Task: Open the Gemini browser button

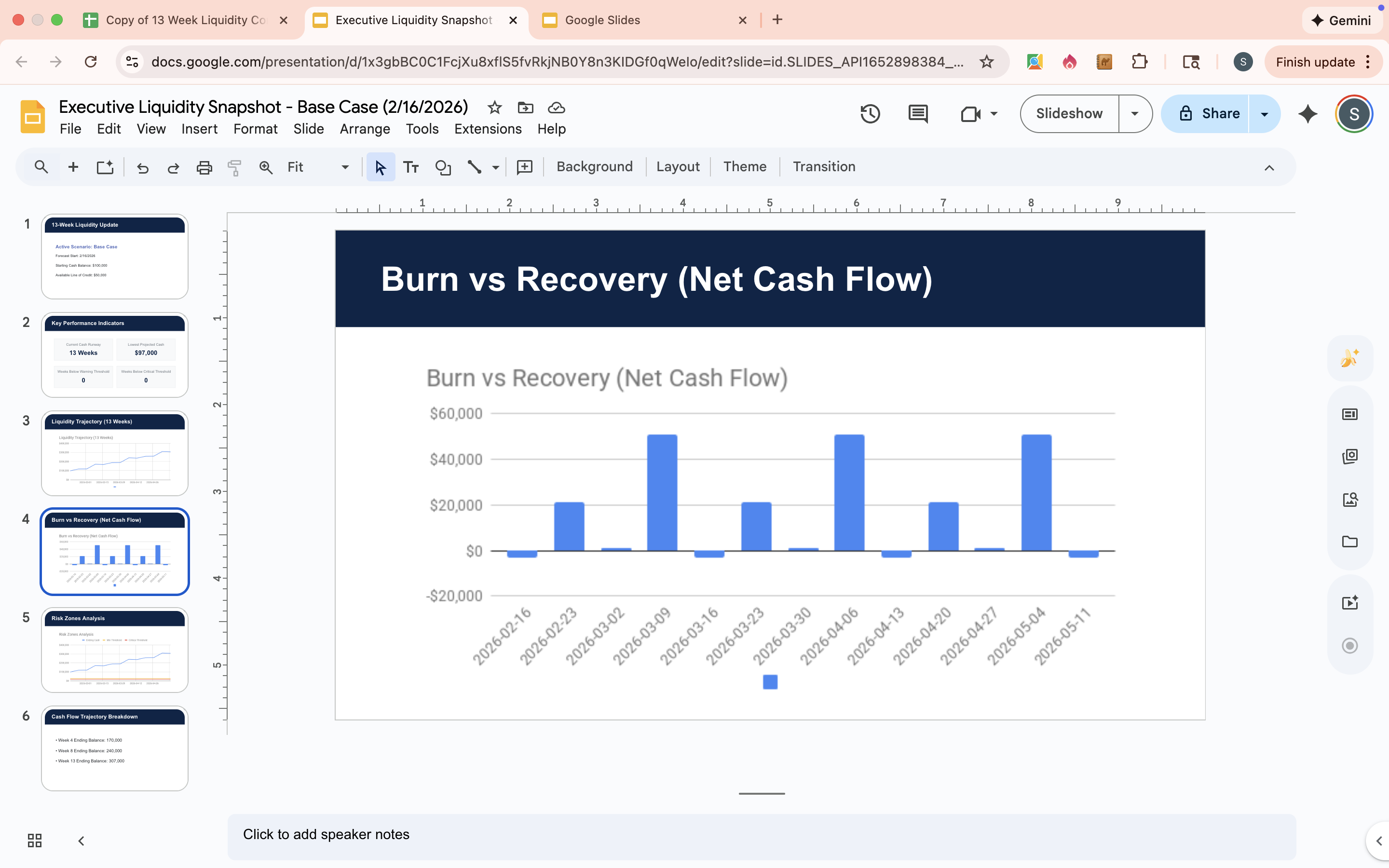Action: [1342, 21]
